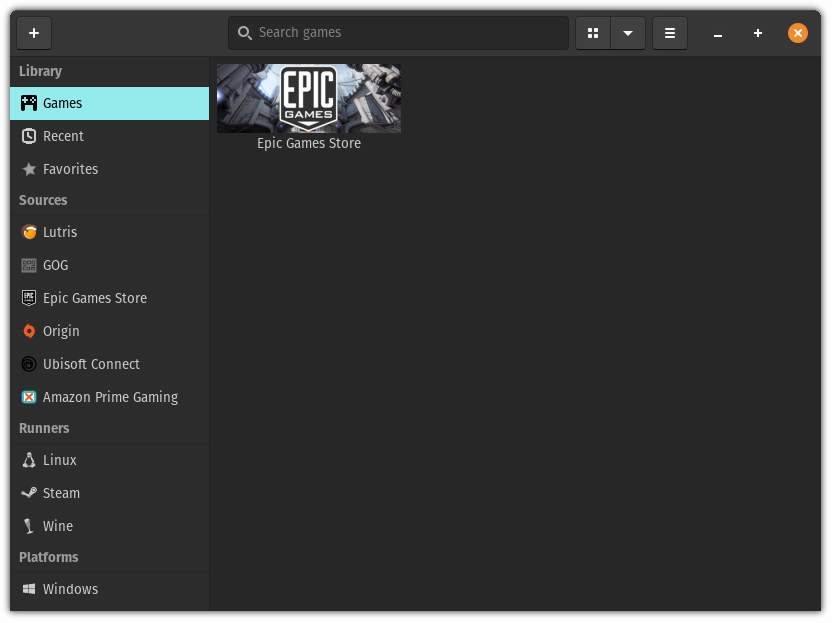Open Amazon Prime Gaming source
Image resolution: width=833 pixels, height=623 pixels.
click(110, 397)
